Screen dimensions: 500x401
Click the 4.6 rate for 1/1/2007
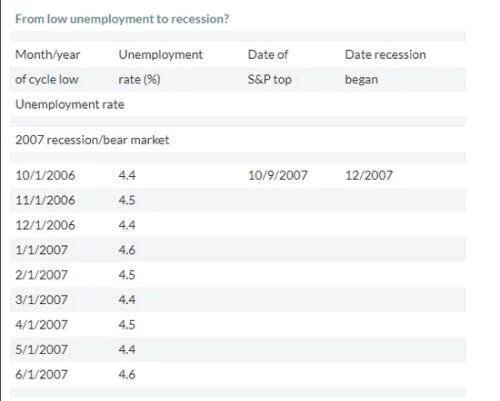point(127,250)
